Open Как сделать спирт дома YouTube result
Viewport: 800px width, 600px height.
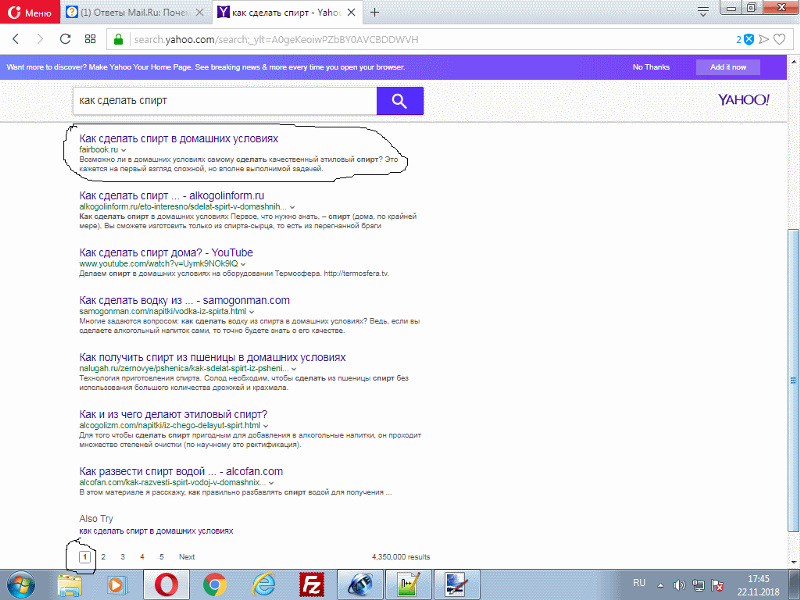(166, 252)
